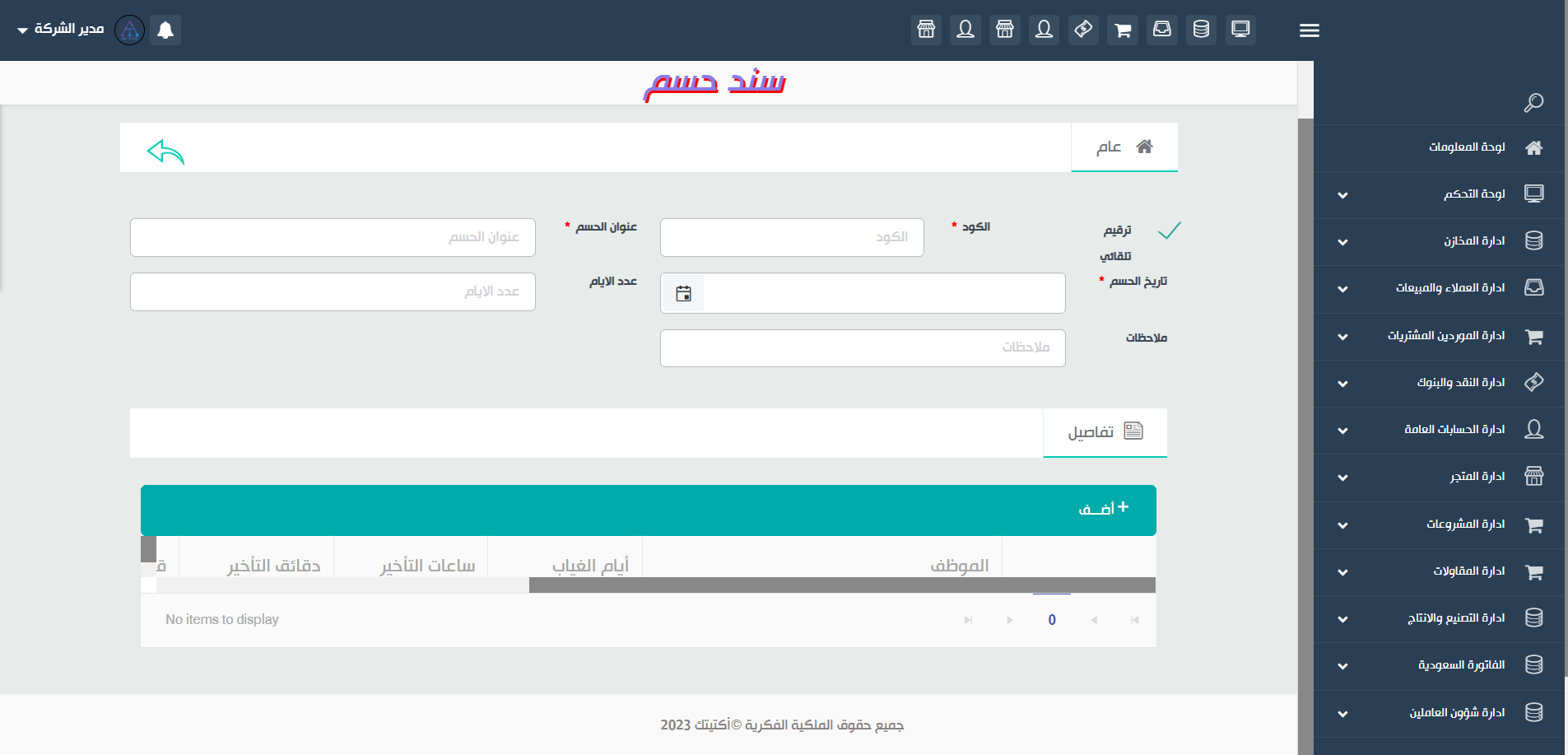Expand the ادارة المشروعات chevron
Image resolution: width=1568 pixels, height=755 pixels.
coord(1342,525)
